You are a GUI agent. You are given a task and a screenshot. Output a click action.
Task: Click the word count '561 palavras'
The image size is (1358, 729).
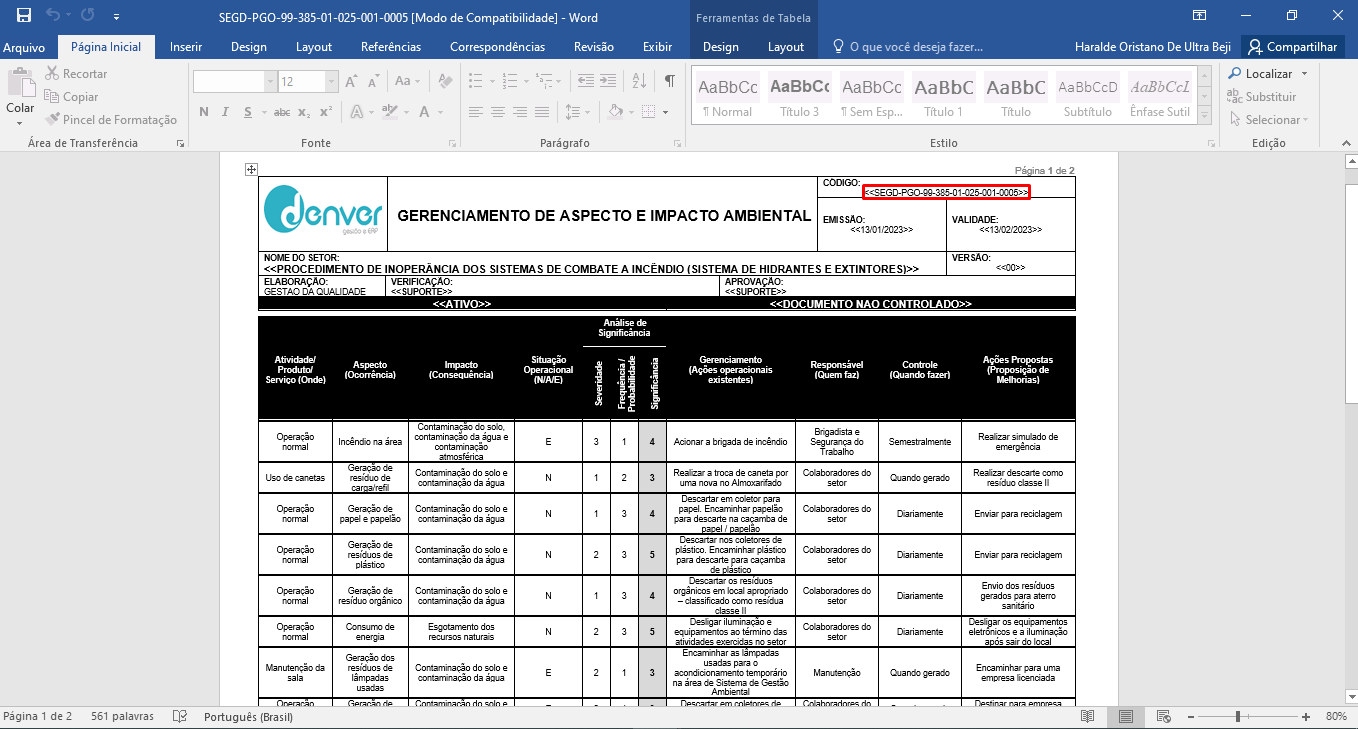coord(122,717)
